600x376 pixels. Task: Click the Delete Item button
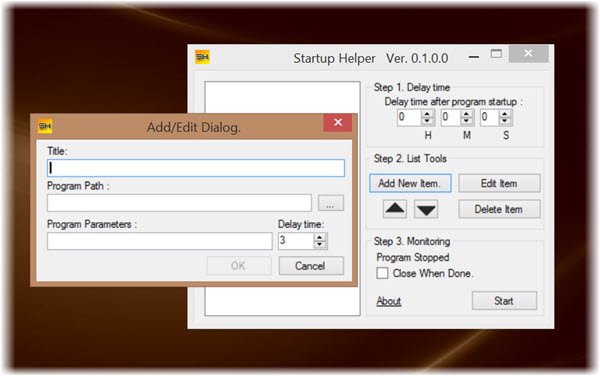pos(499,209)
